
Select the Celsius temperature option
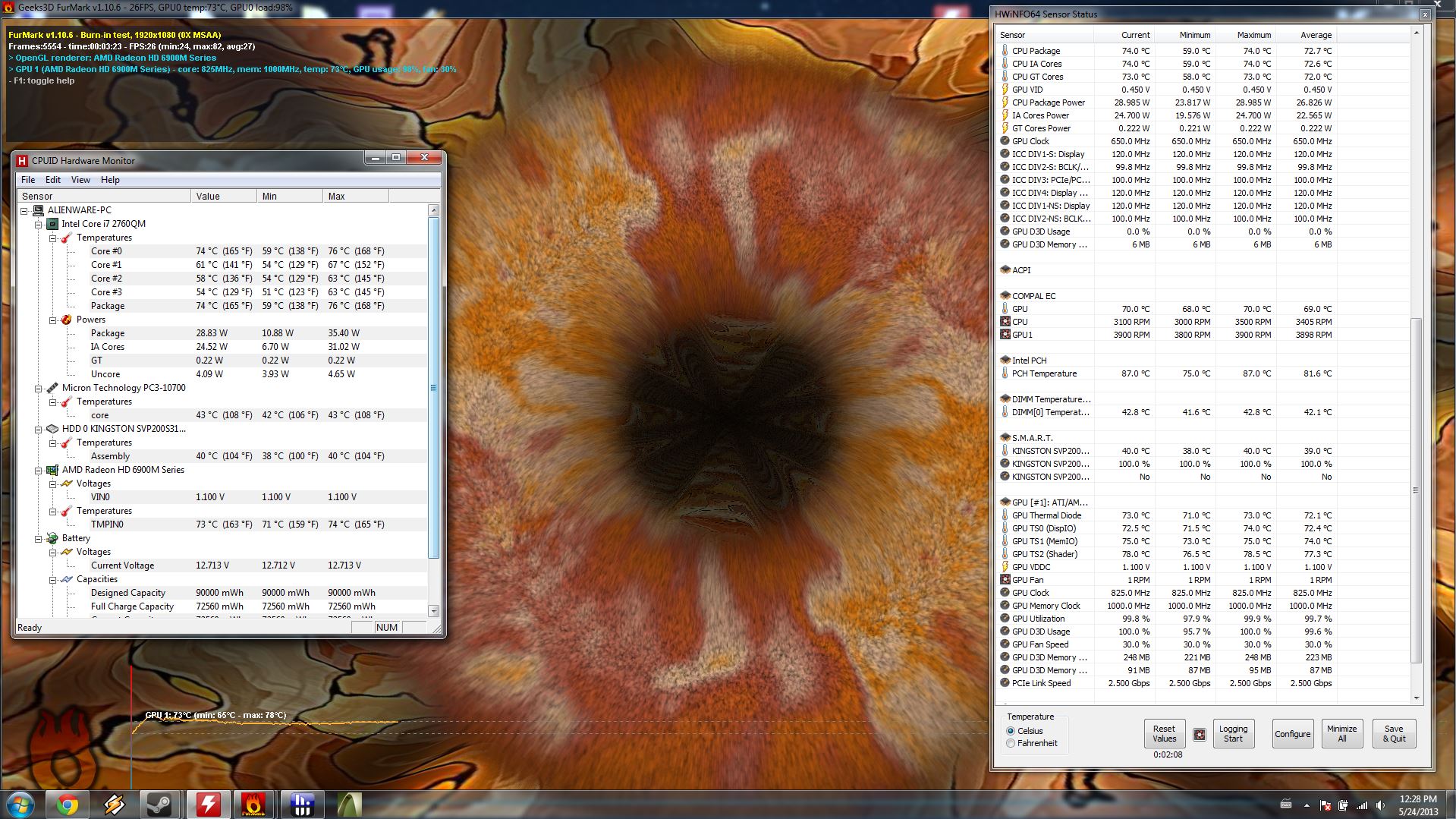(1011, 731)
